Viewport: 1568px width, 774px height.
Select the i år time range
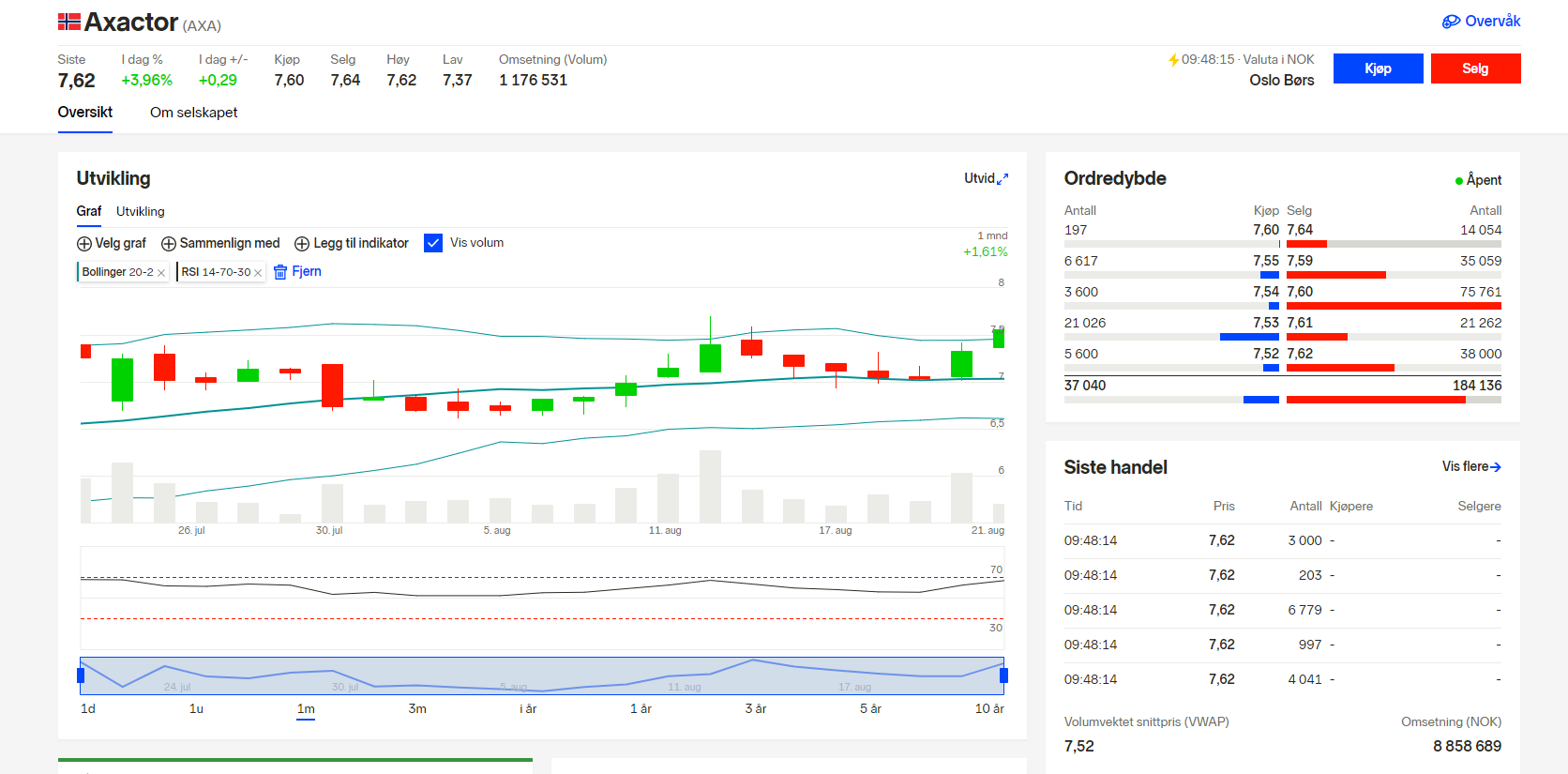tap(528, 708)
